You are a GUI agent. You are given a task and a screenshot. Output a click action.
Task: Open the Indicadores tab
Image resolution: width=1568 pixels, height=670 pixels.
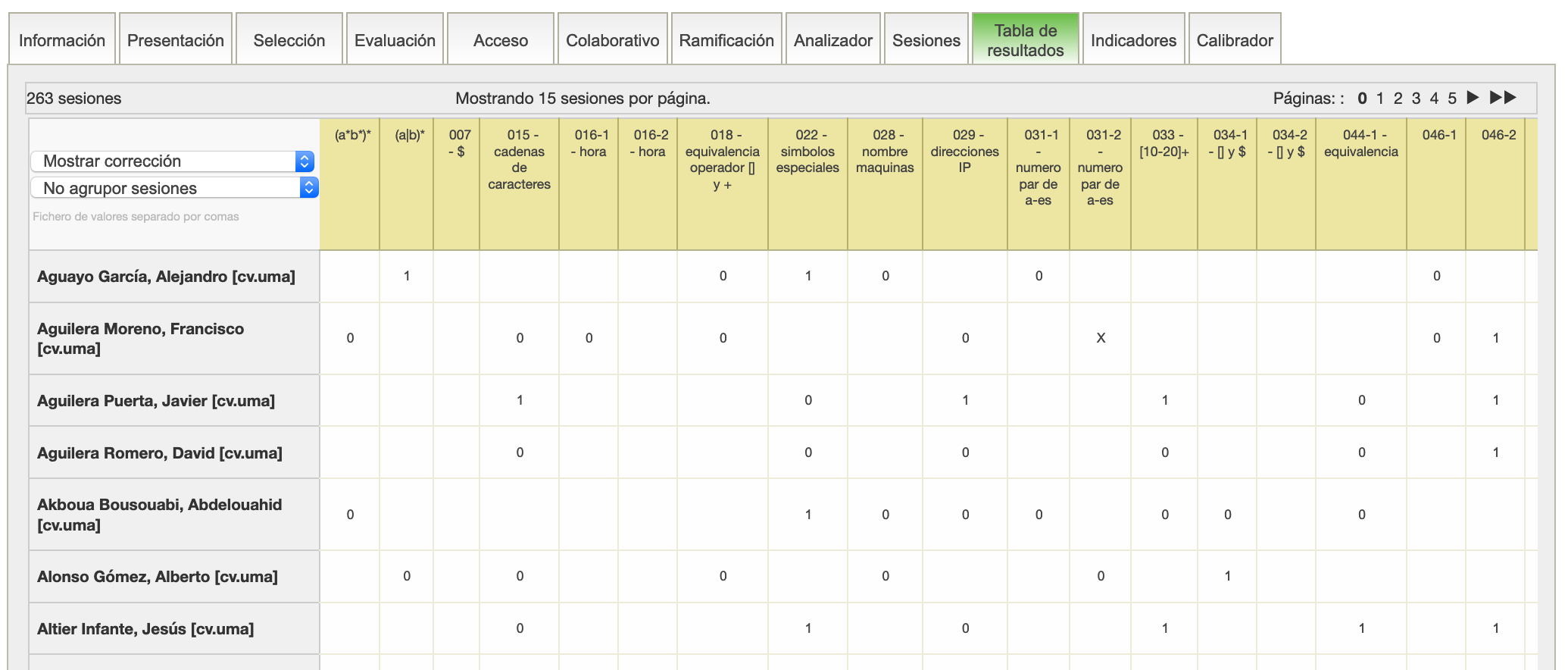1133,40
